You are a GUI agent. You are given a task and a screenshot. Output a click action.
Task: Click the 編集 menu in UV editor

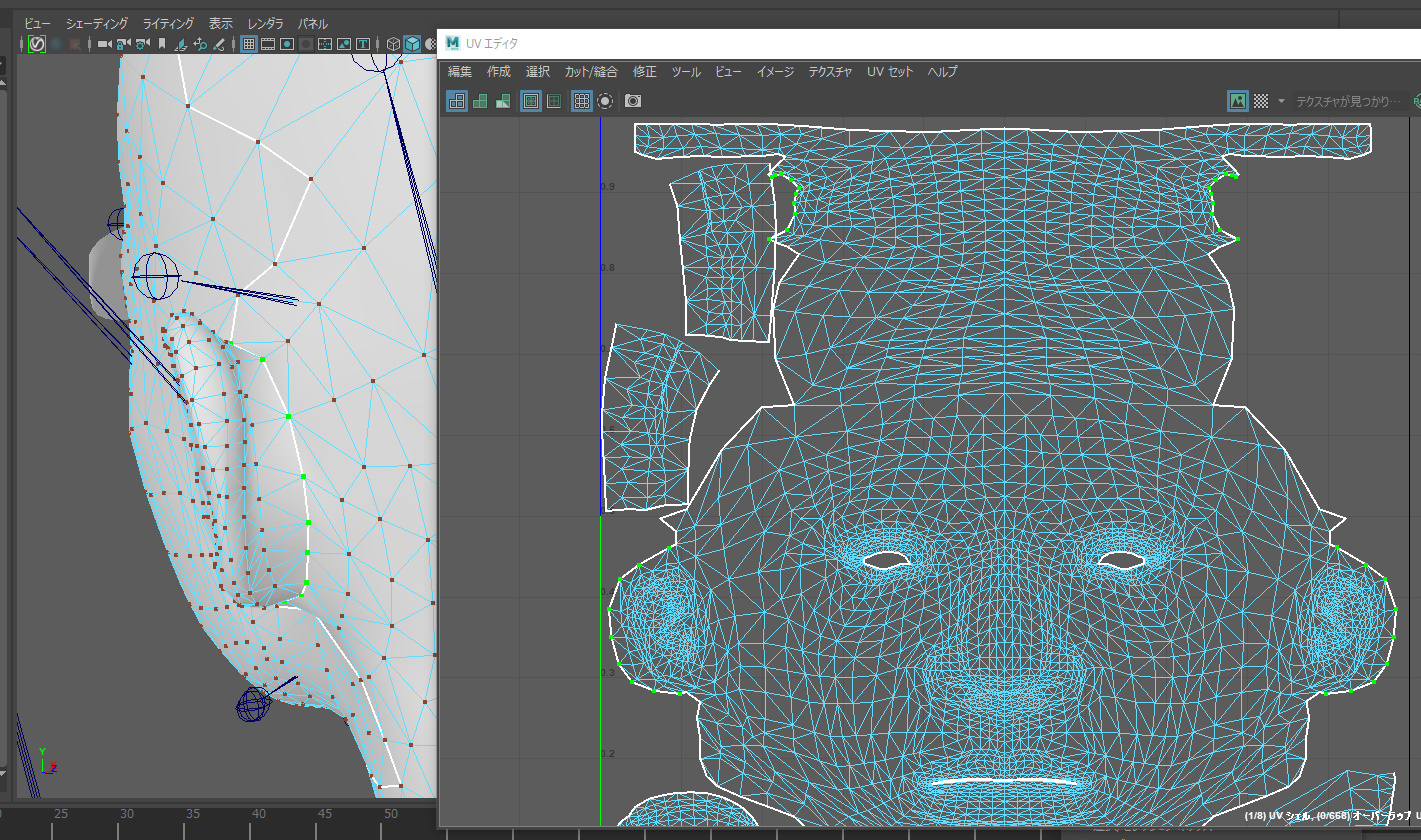pos(460,72)
